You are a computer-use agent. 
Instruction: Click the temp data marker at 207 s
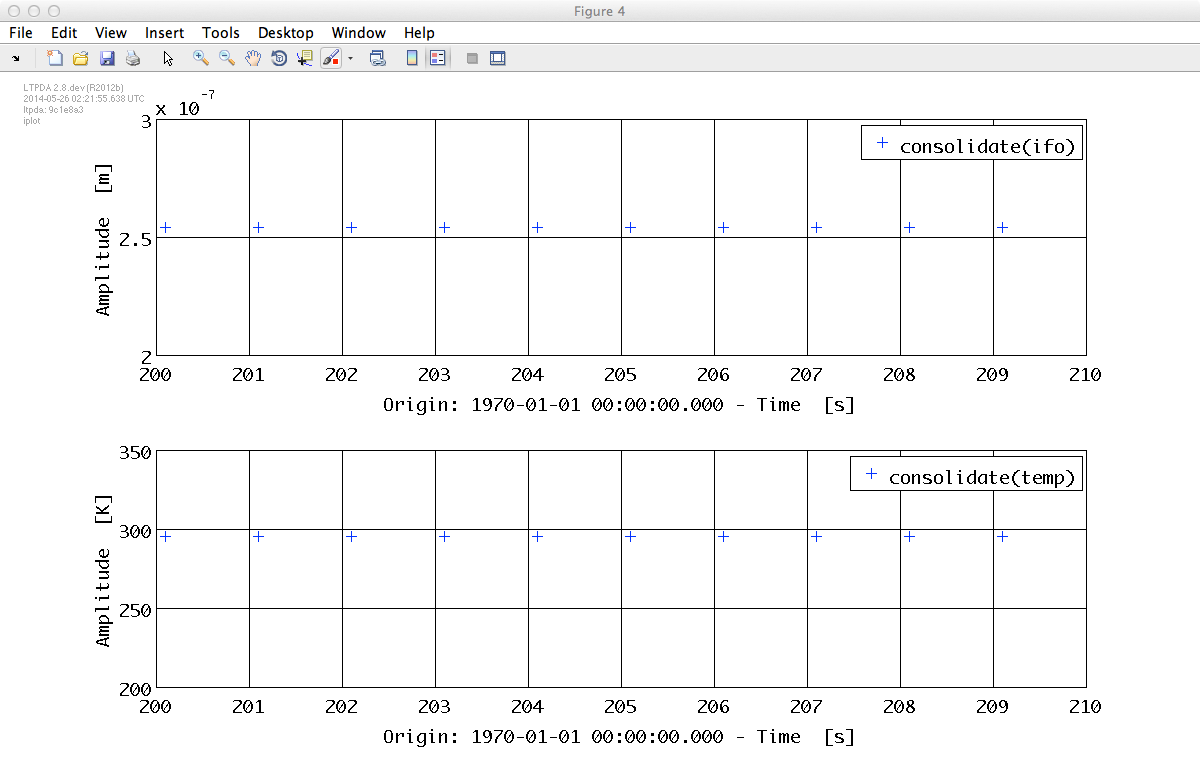[816, 536]
